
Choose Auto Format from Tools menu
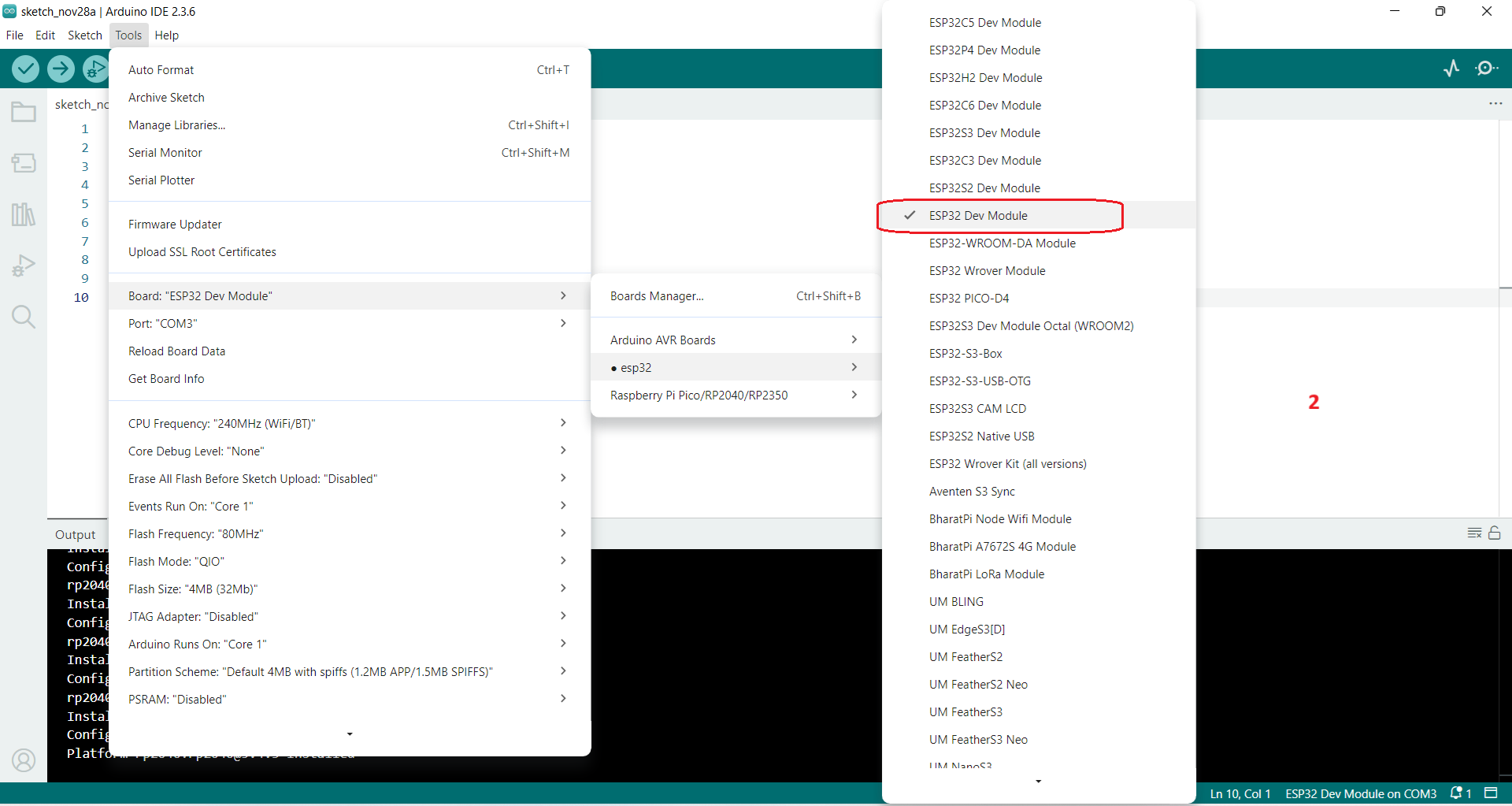tap(350, 69)
